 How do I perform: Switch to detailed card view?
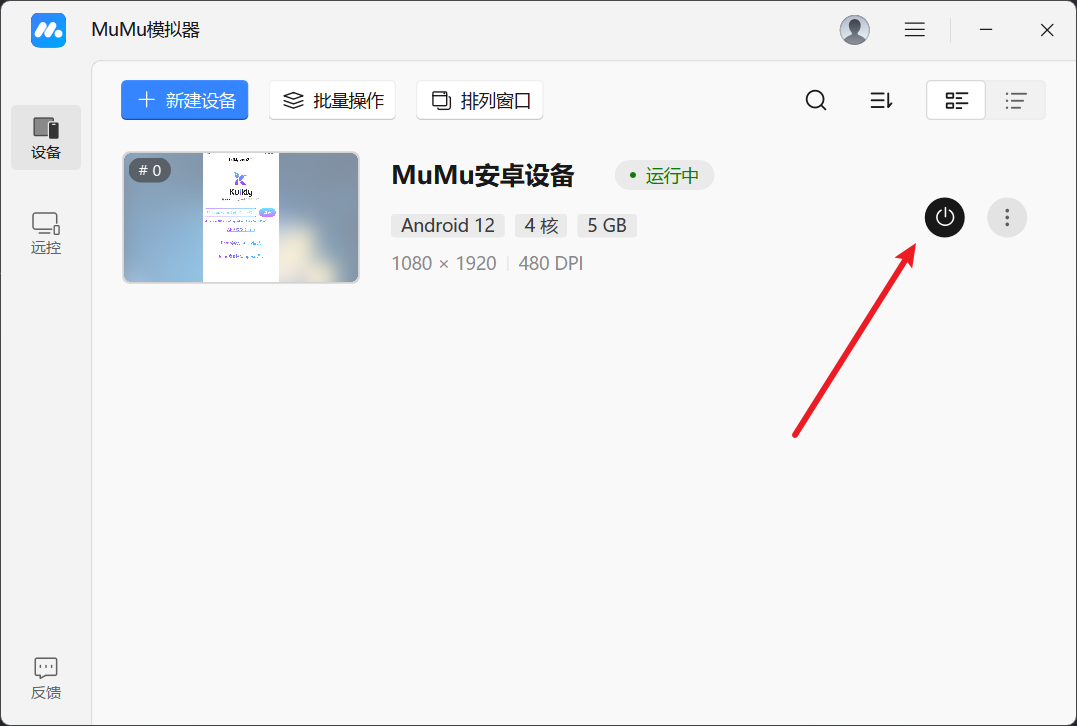pyautogui.click(x=956, y=100)
